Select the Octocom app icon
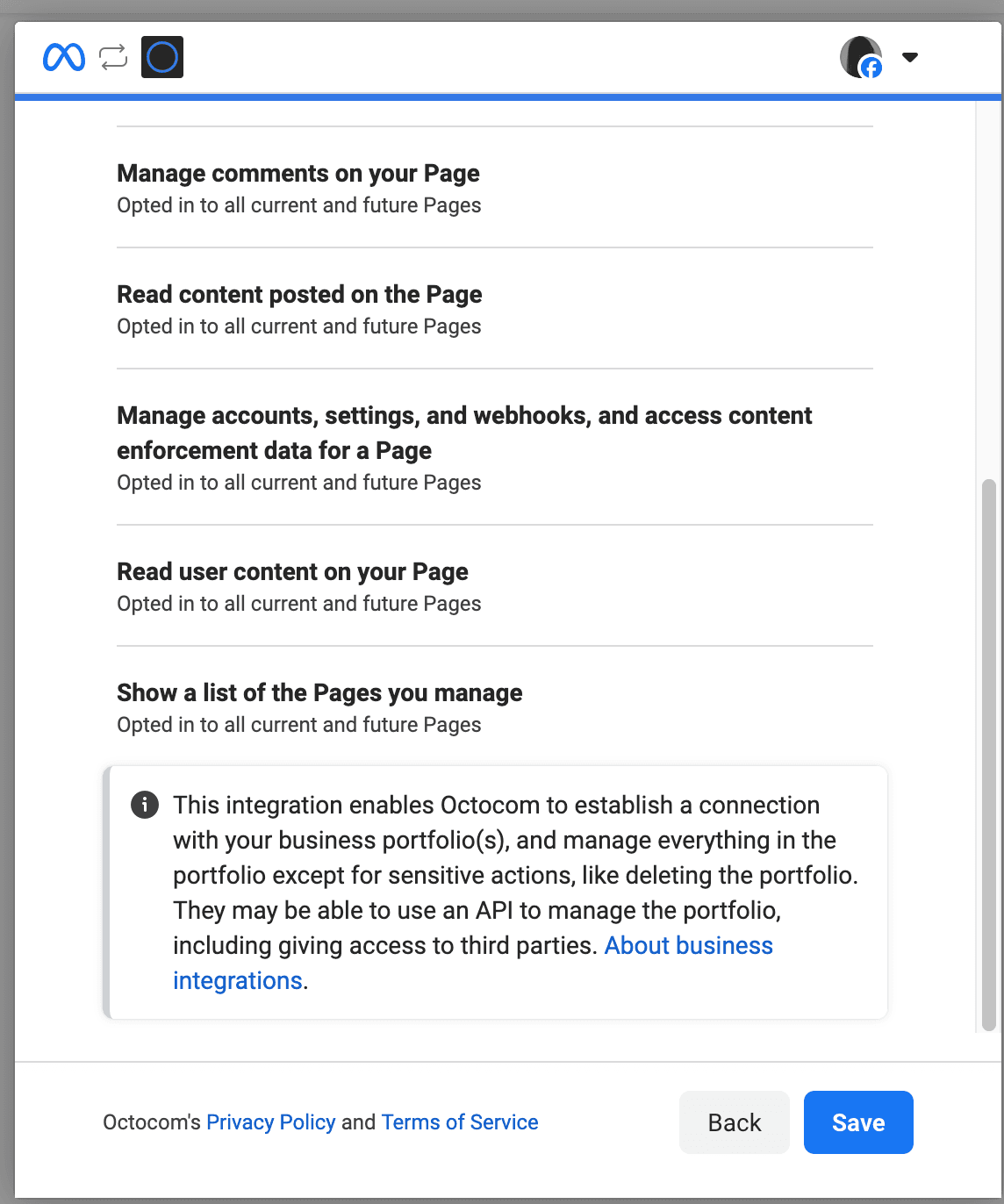Image resolution: width=1004 pixels, height=1204 pixels. 161,57
